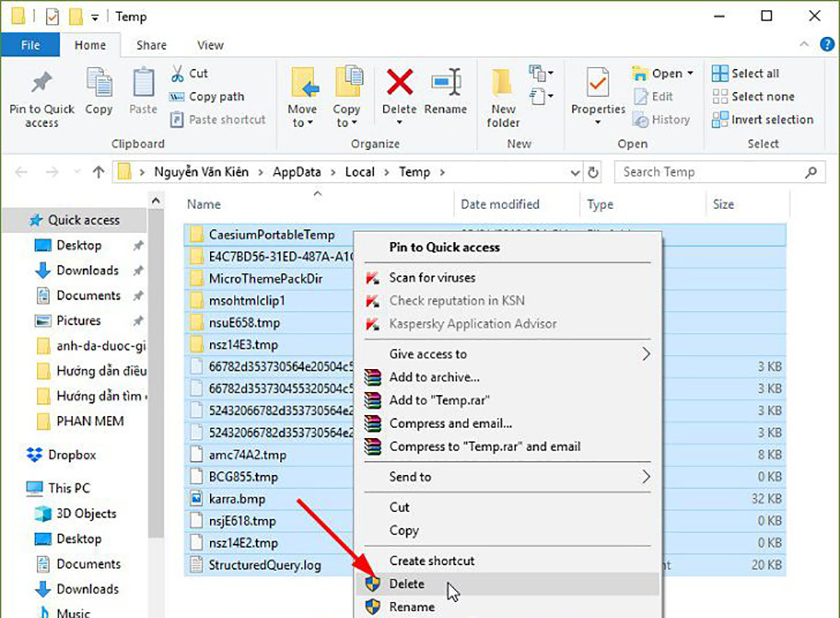This screenshot has height=618, width=840.
Task: Click the Cut scissors icon in ribbon
Action: point(177,73)
